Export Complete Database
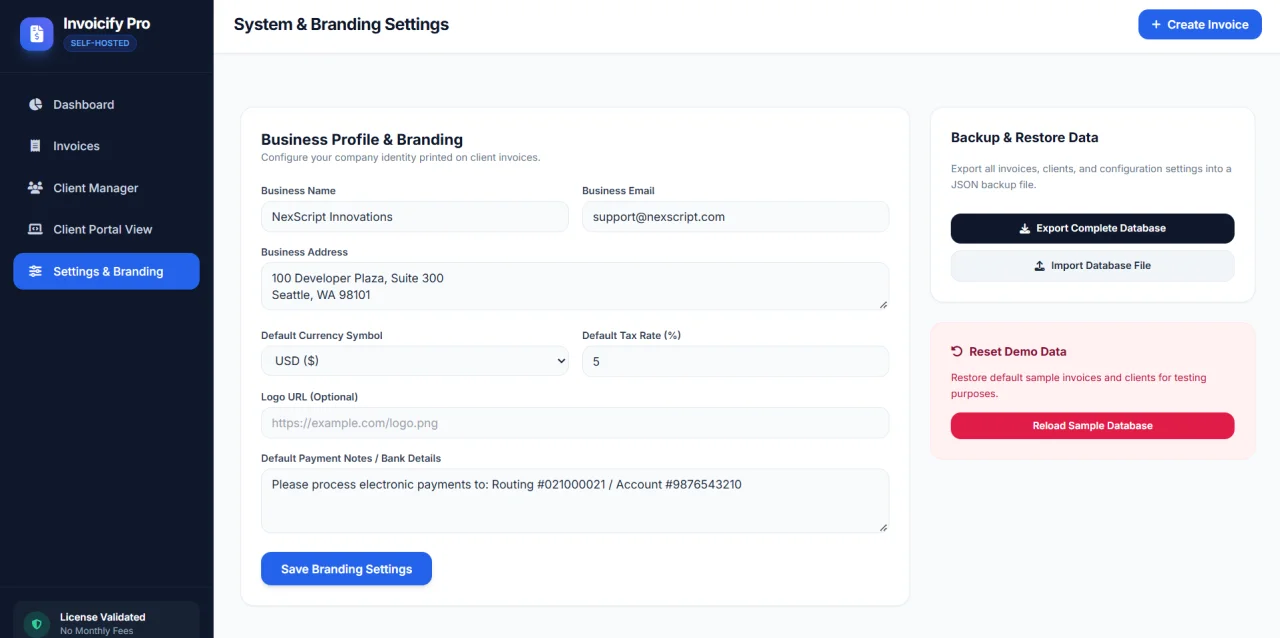 point(1092,228)
